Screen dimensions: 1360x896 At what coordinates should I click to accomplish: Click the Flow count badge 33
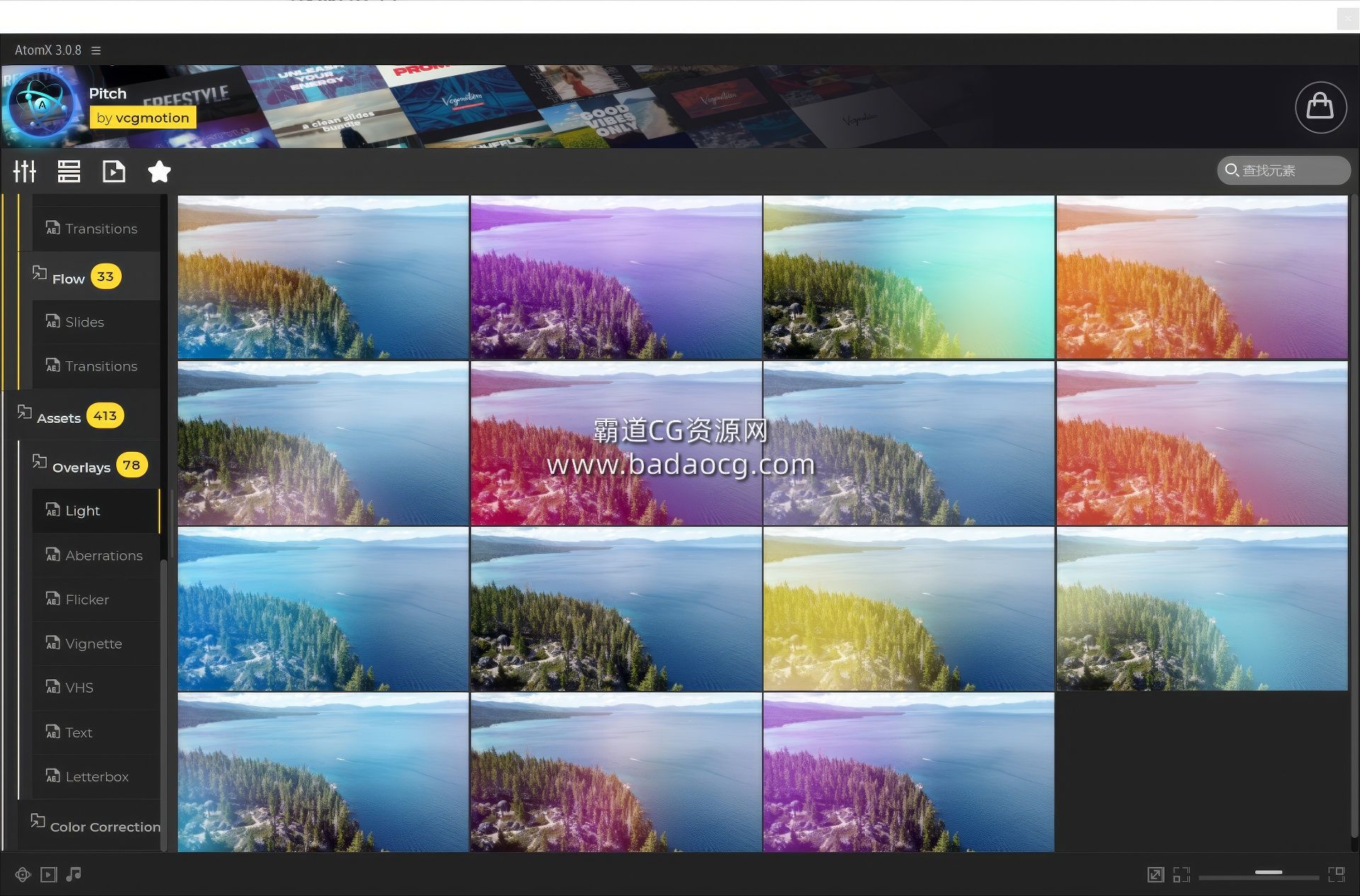click(x=106, y=276)
